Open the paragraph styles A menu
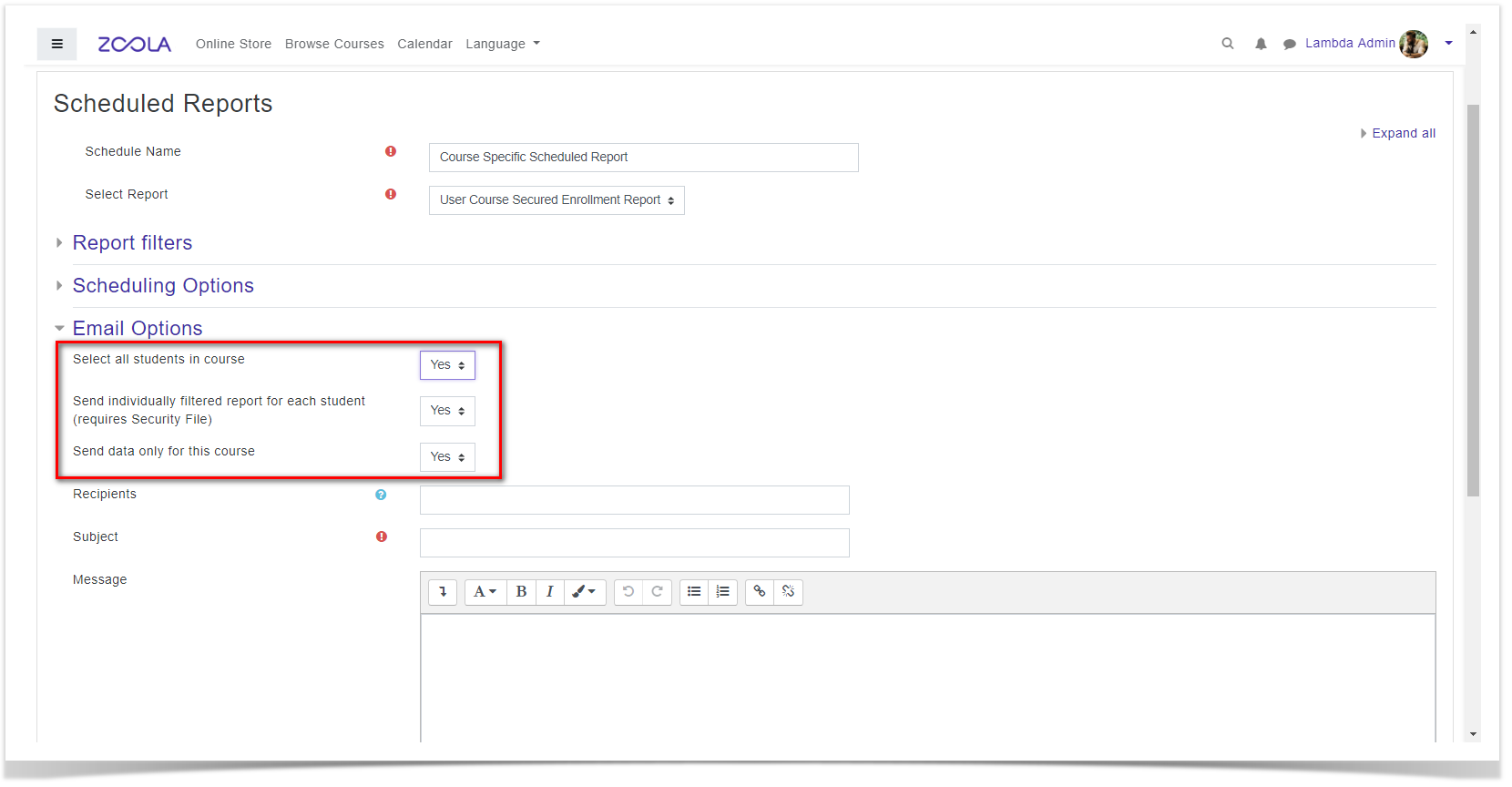Image resolution: width=1512 pixels, height=787 pixels. pyautogui.click(x=485, y=592)
